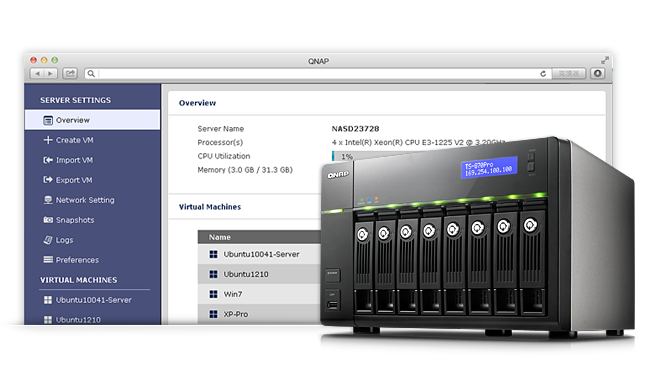
Task: Open the Overview page in the sidebar
Action: (x=92, y=120)
